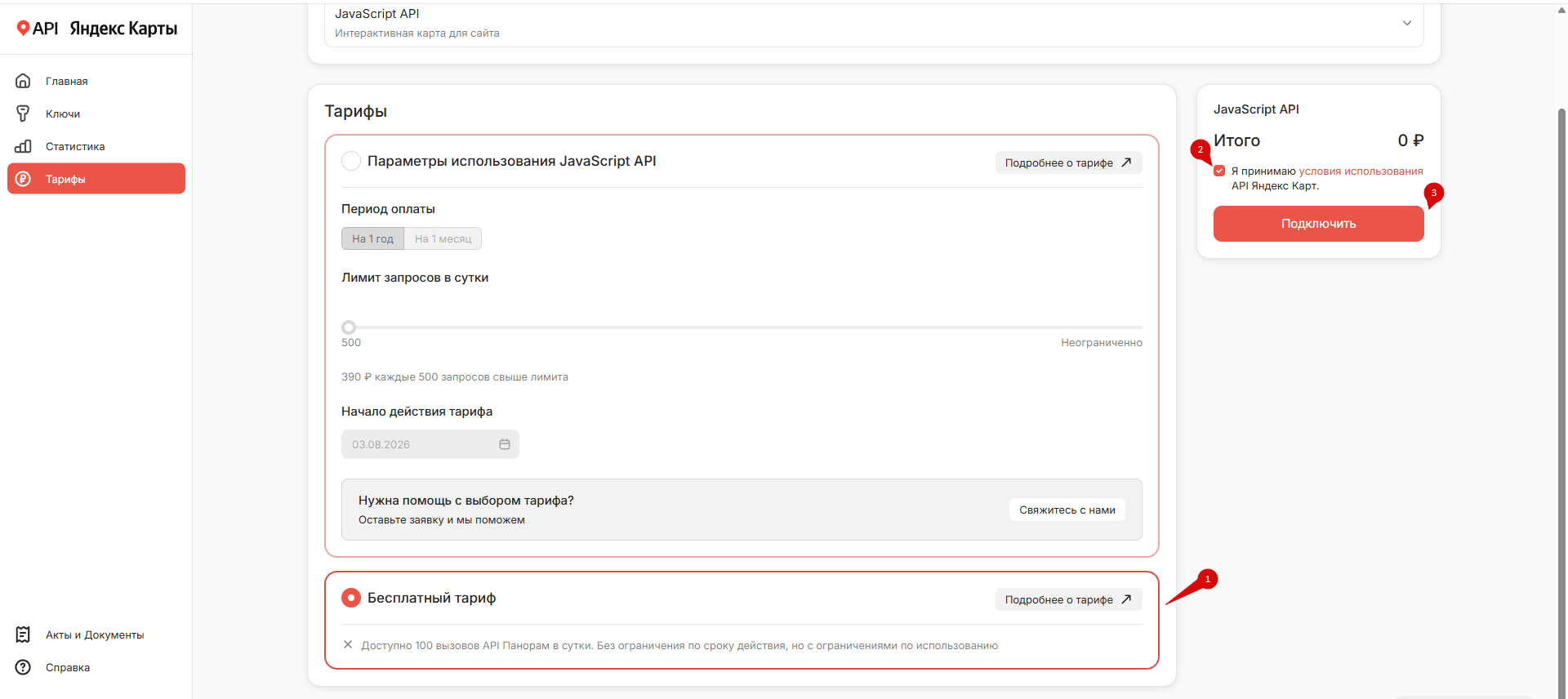The image size is (1568, 699).
Task: Click the 500 slider minimum label
Action: [351, 342]
